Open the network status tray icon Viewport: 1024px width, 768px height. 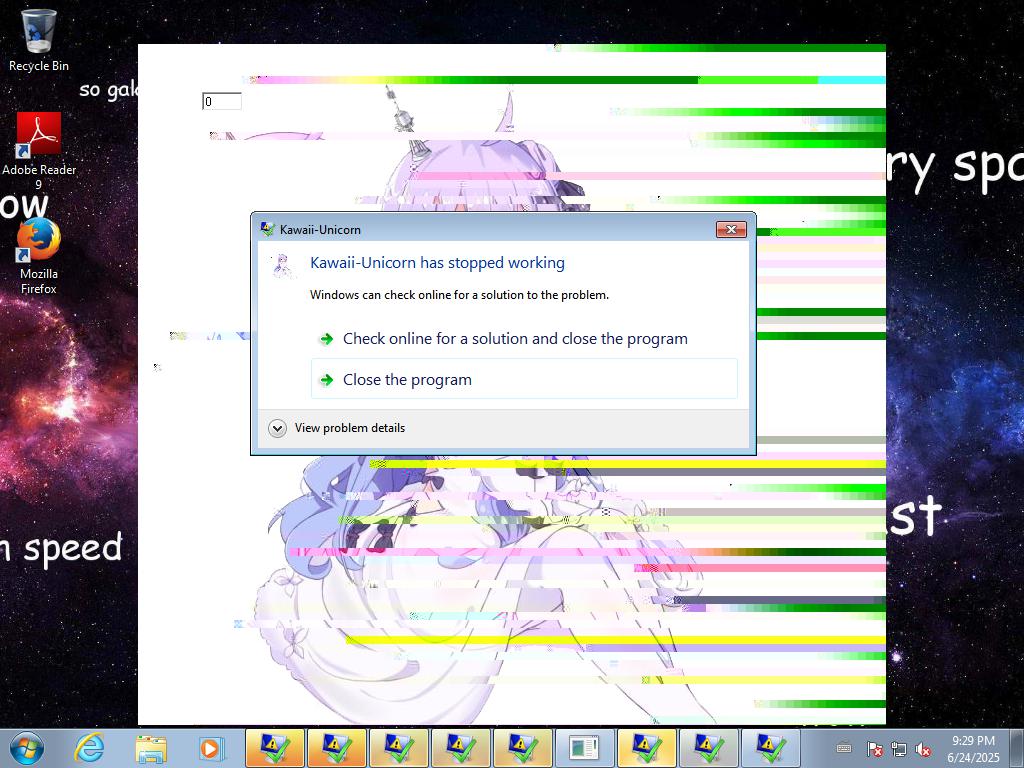click(x=899, y=749)
